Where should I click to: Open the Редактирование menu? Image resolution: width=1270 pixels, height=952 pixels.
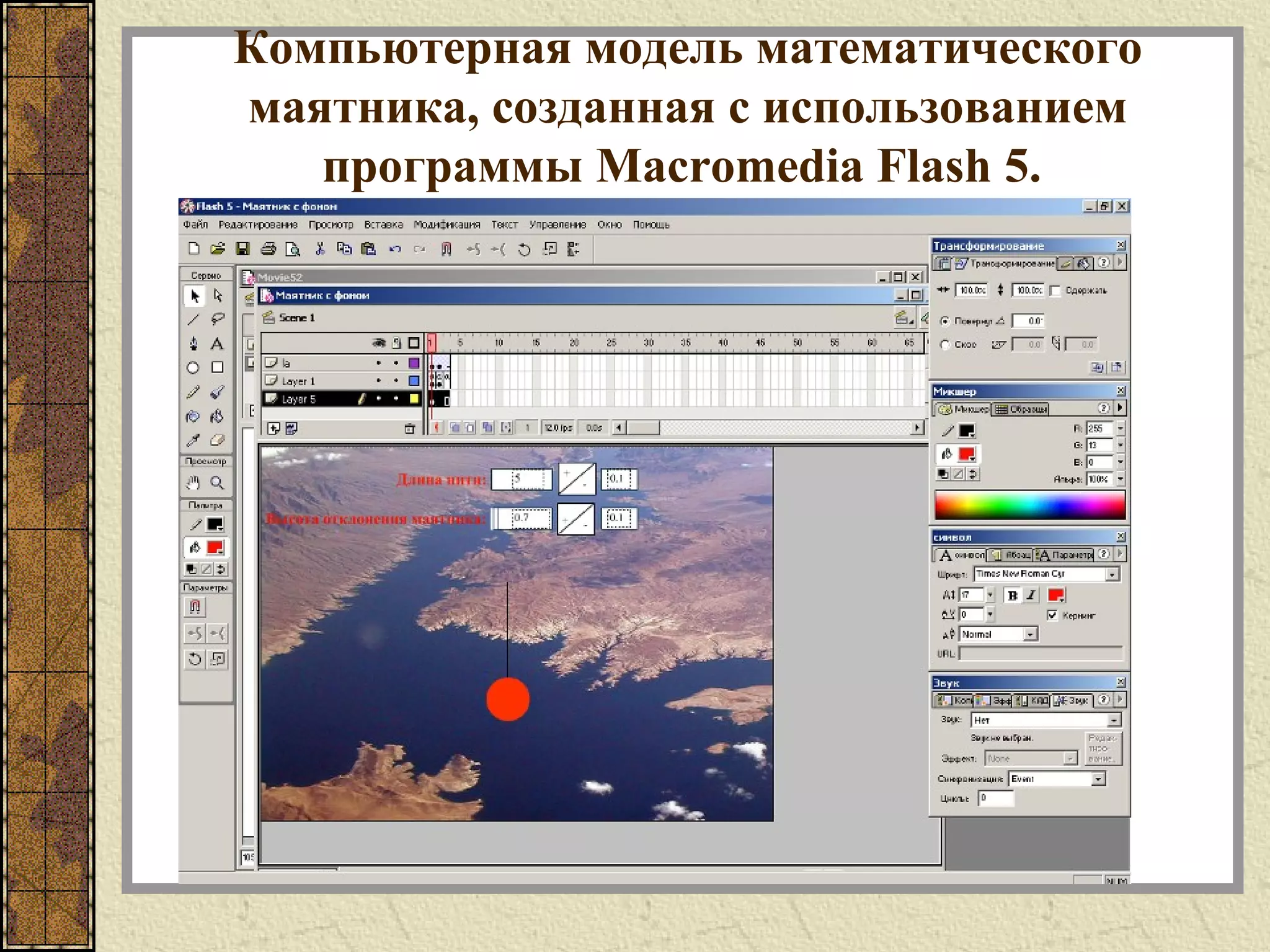(258, 224)
